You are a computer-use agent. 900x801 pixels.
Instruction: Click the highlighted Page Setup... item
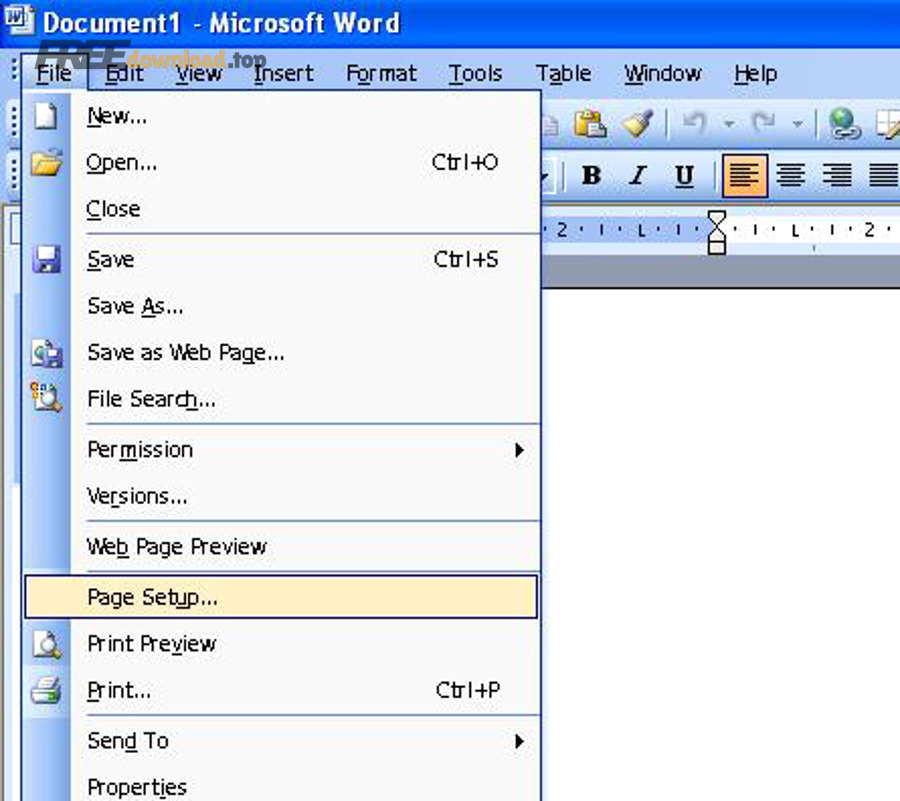pyautogui.click(x=281, y=597)
